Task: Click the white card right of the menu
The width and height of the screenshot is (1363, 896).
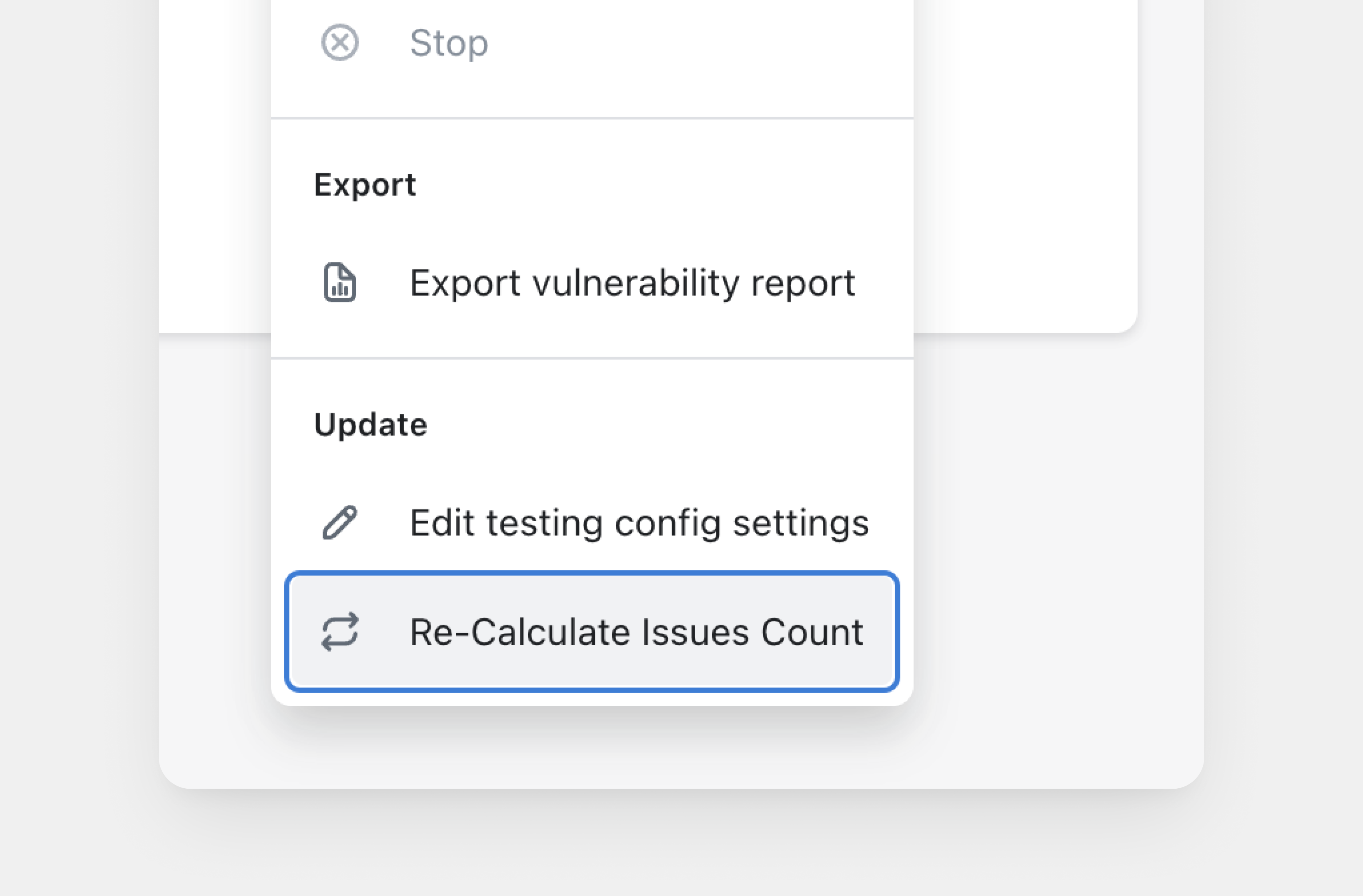Action: pos(1025,172)
